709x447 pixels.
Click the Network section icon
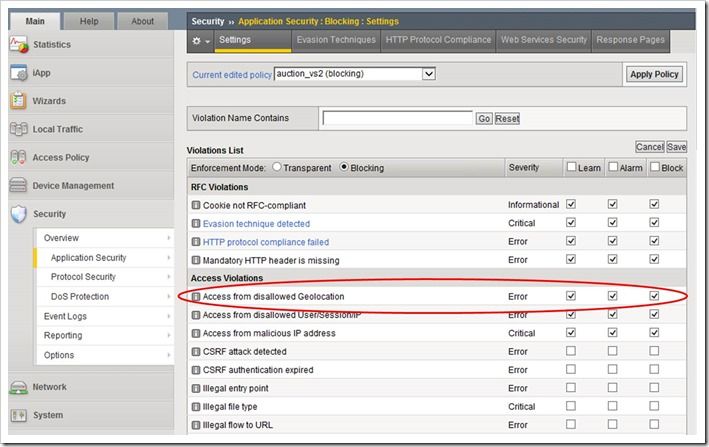[18, 387]
